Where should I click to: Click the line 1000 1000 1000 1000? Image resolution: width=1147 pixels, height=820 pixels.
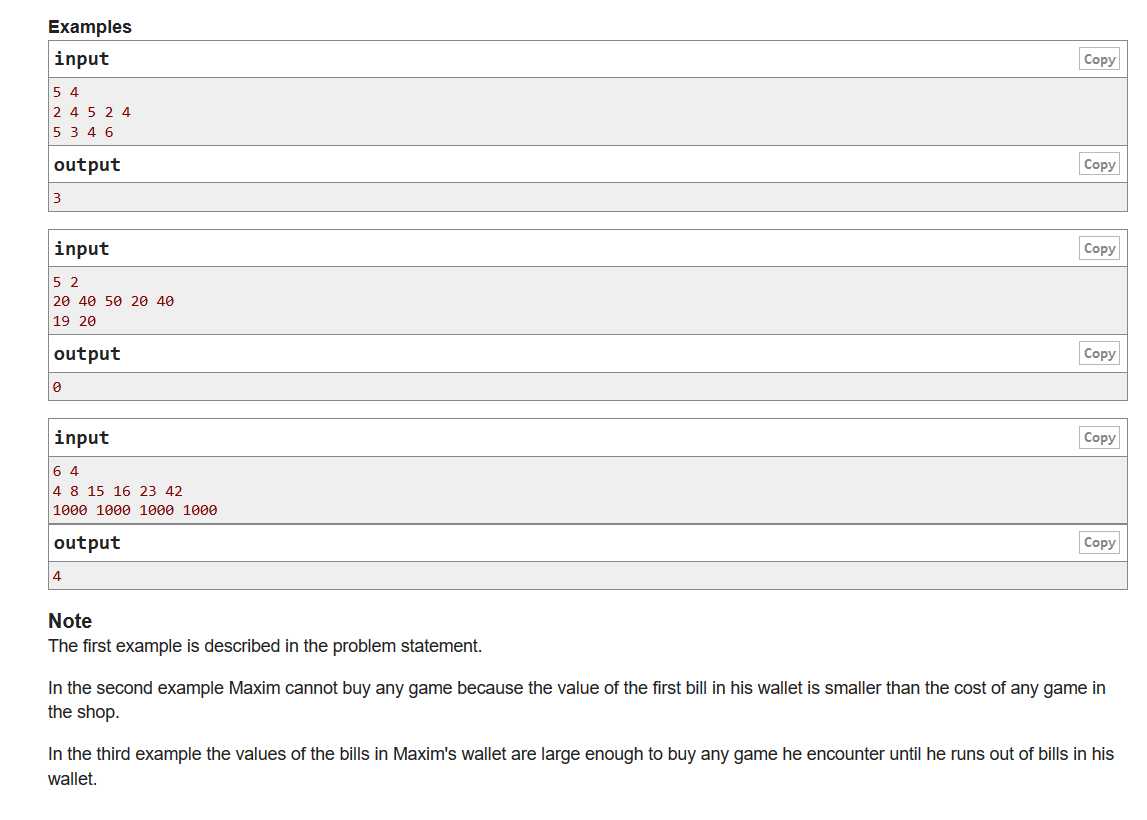(135, 511)
